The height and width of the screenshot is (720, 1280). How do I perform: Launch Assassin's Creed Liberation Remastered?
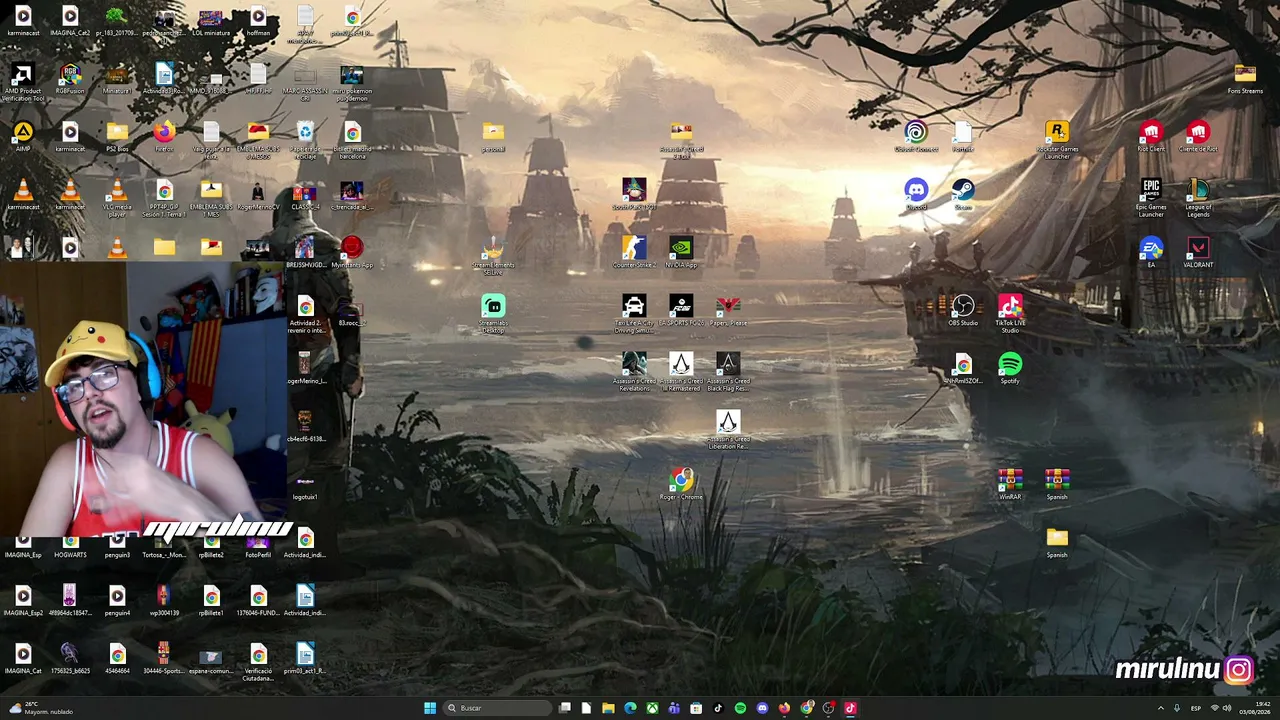click(x=728, y=429)
